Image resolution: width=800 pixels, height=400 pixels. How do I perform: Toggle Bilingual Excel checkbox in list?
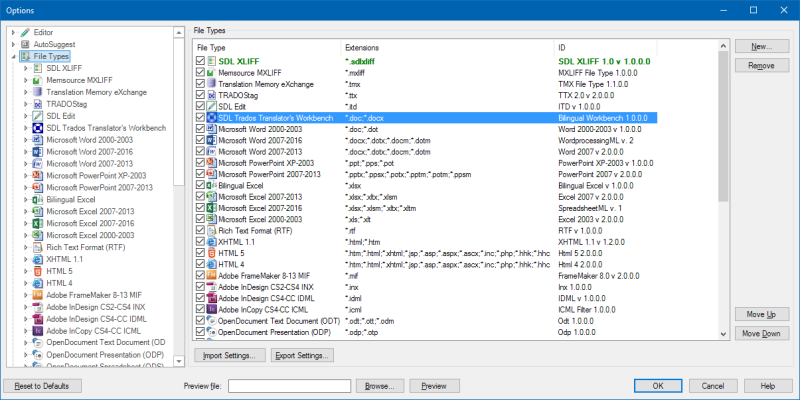click(201, 186)
